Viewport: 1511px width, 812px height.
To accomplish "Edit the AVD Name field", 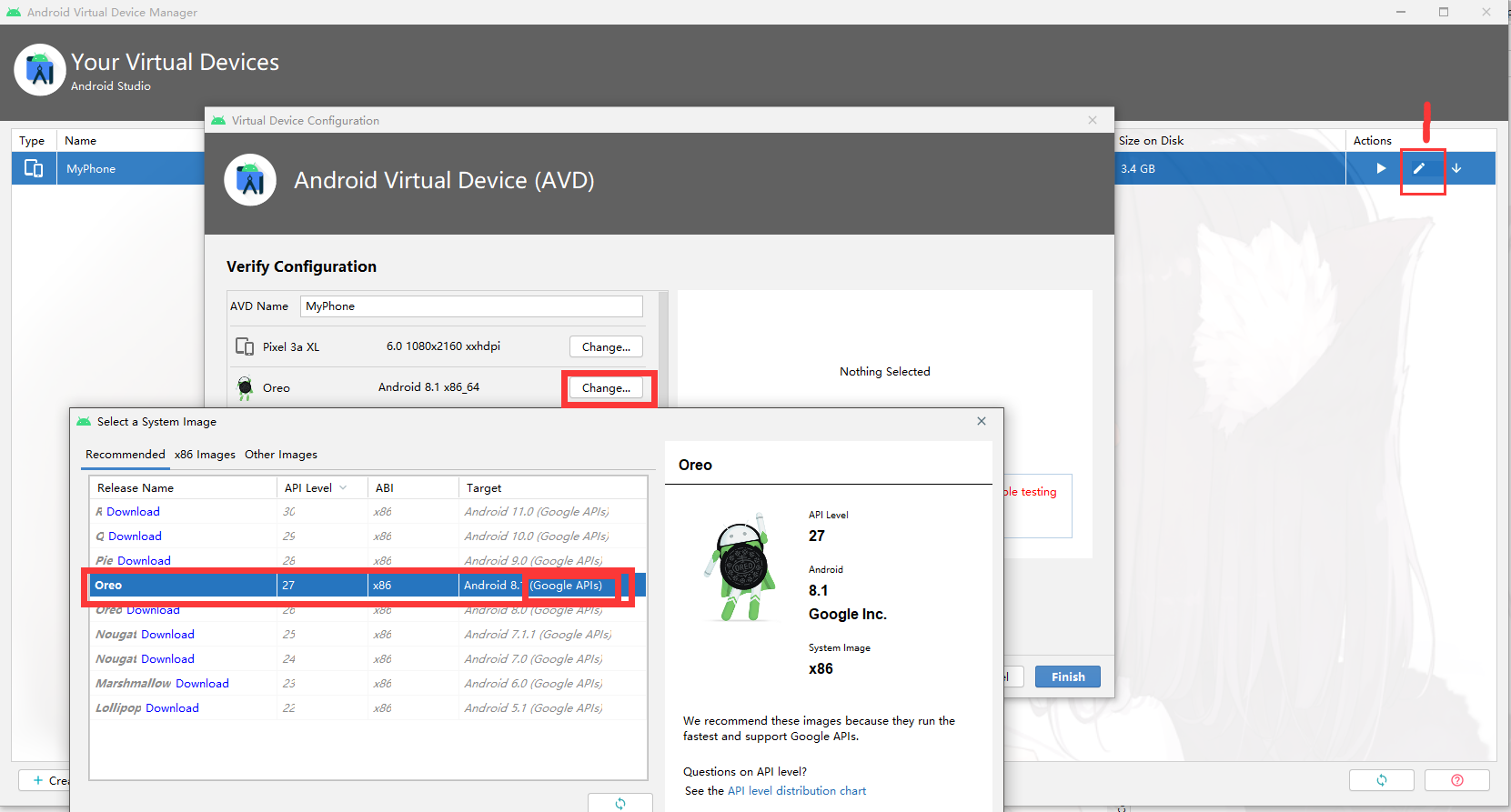I will (471, 306).
